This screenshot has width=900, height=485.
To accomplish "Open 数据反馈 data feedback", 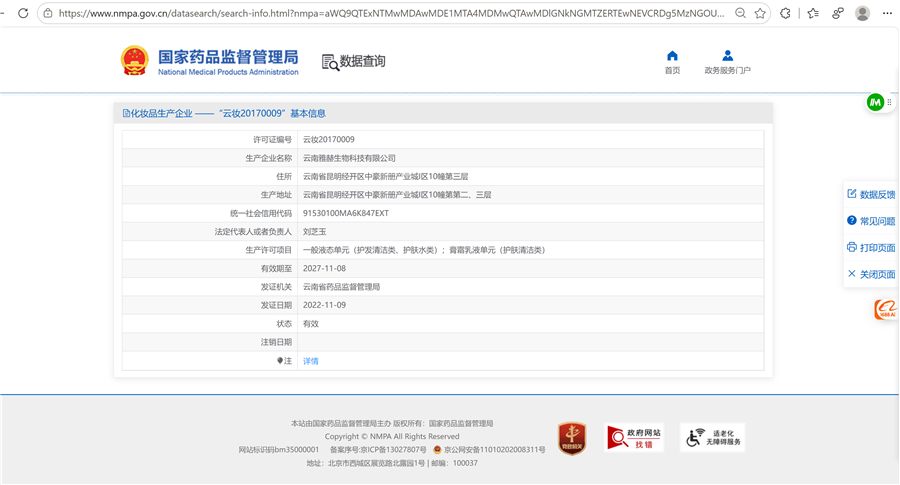I will click(871, 194).
